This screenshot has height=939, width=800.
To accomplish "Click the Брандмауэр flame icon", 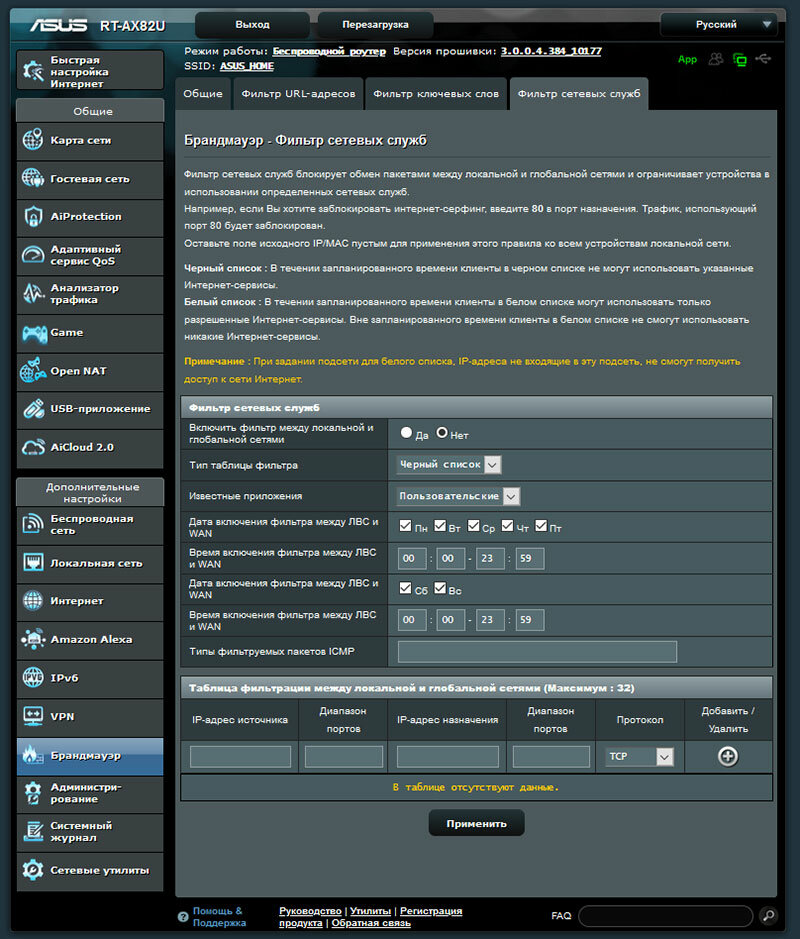I will point(33,755).
